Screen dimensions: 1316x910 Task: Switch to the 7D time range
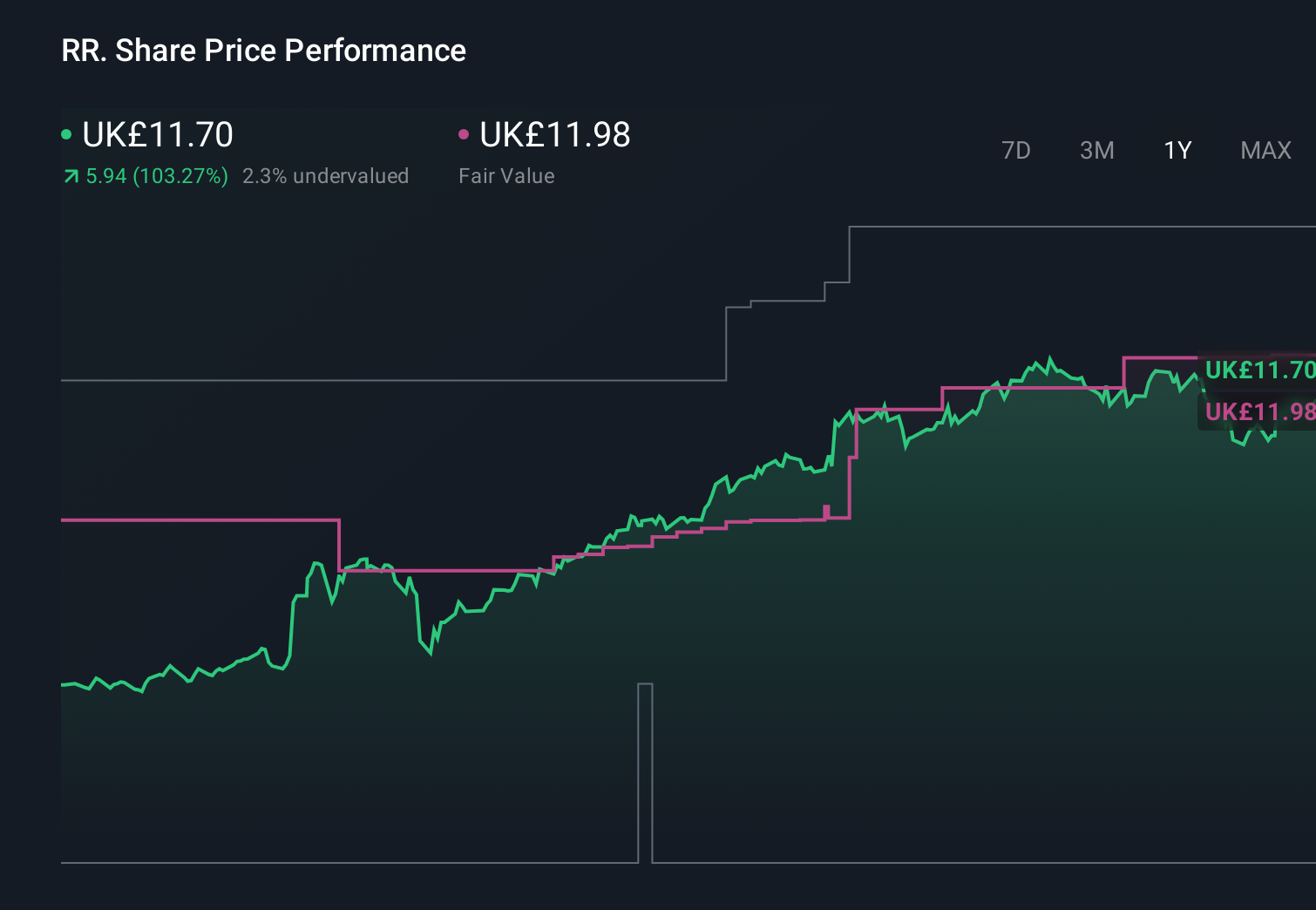pyautogui.click(x=1016, y=150)
